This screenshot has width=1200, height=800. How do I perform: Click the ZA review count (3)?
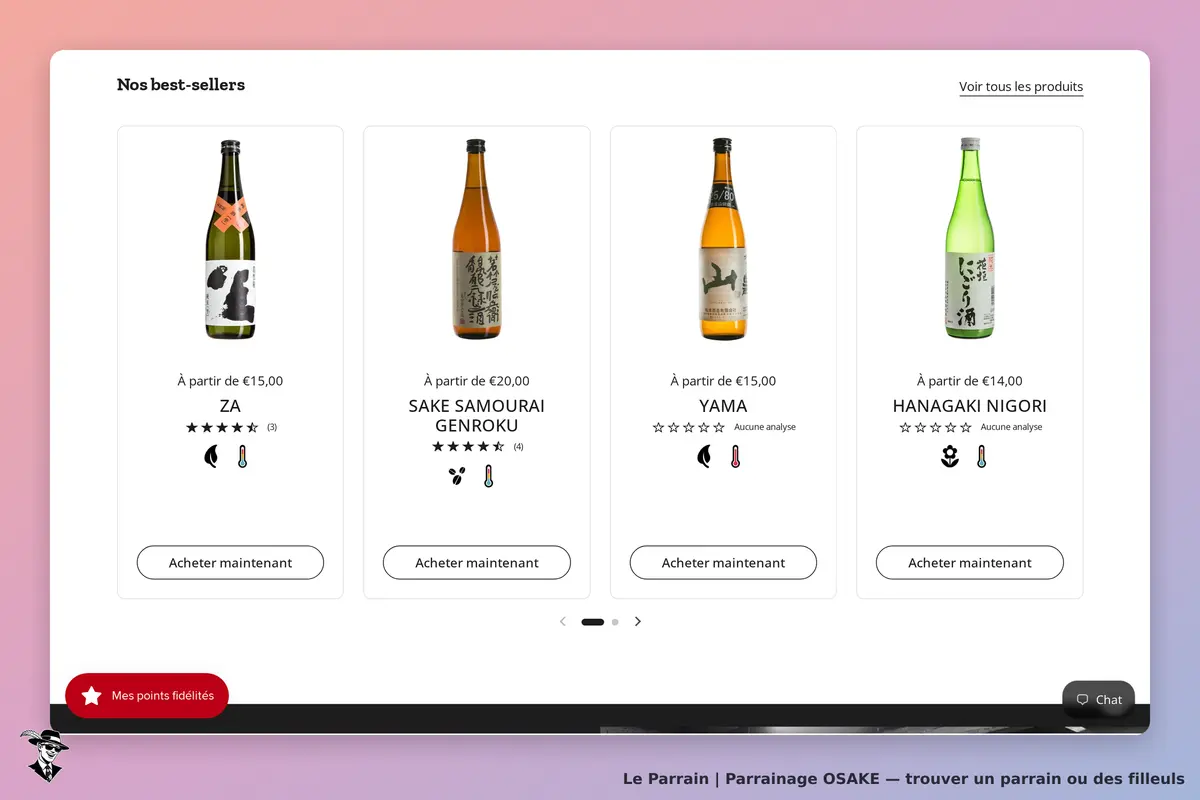[x=272, y=427]
